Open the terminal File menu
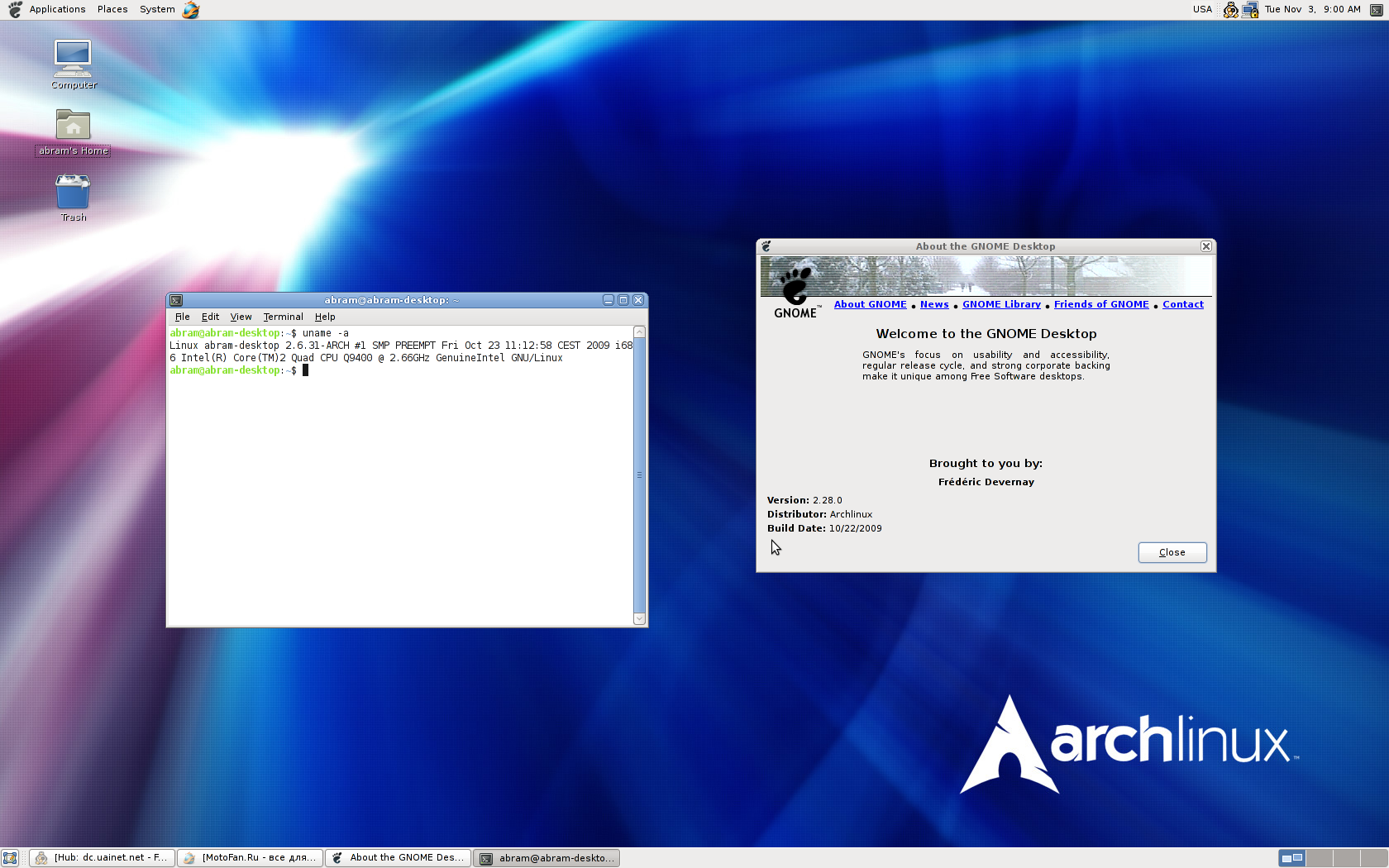The image size is (1389, 868). 183,317
